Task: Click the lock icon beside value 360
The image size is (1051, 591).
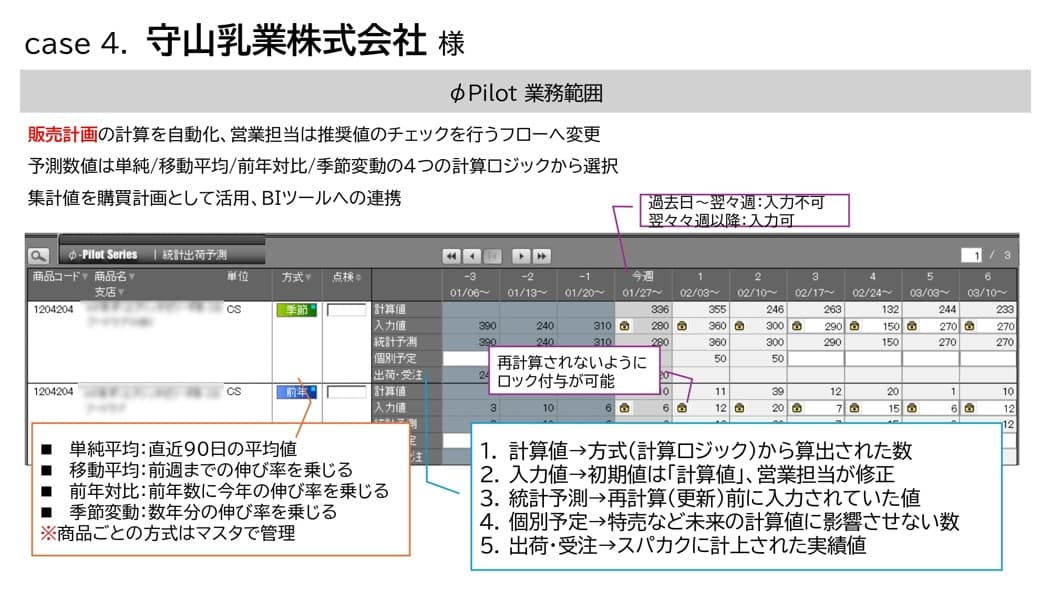Action: pos(682,327)
